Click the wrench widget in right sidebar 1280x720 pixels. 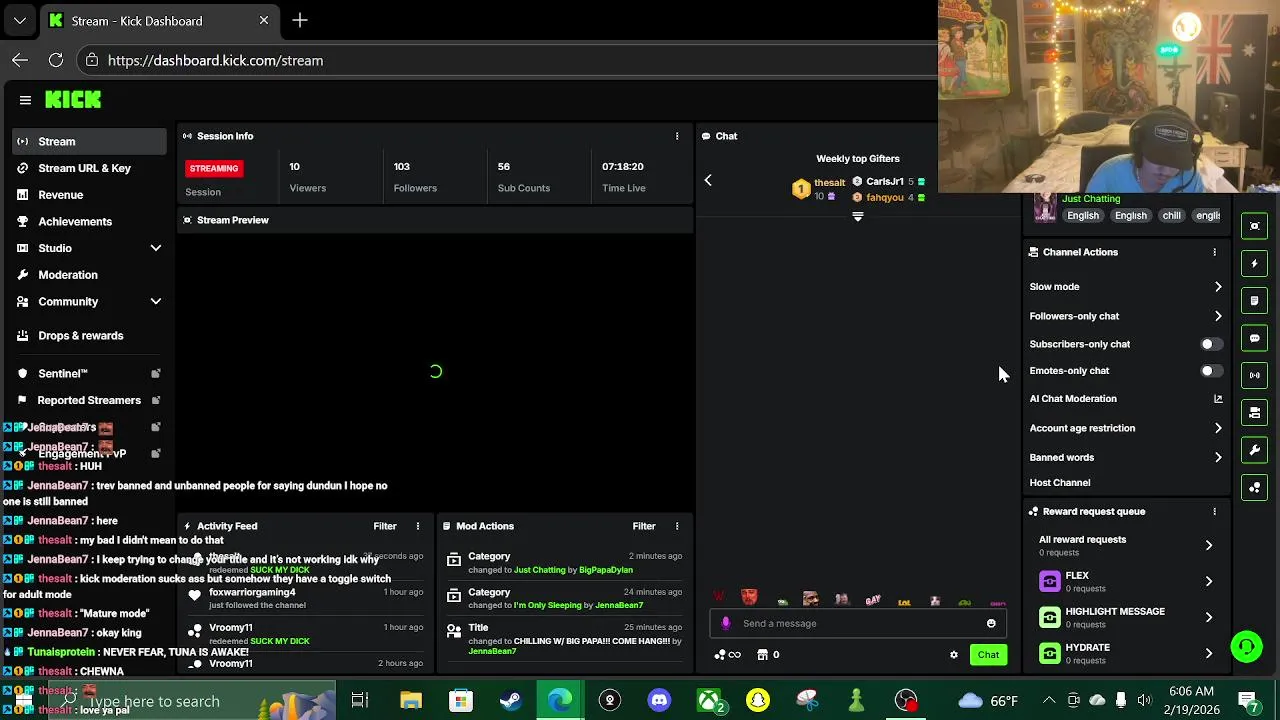1255,450
